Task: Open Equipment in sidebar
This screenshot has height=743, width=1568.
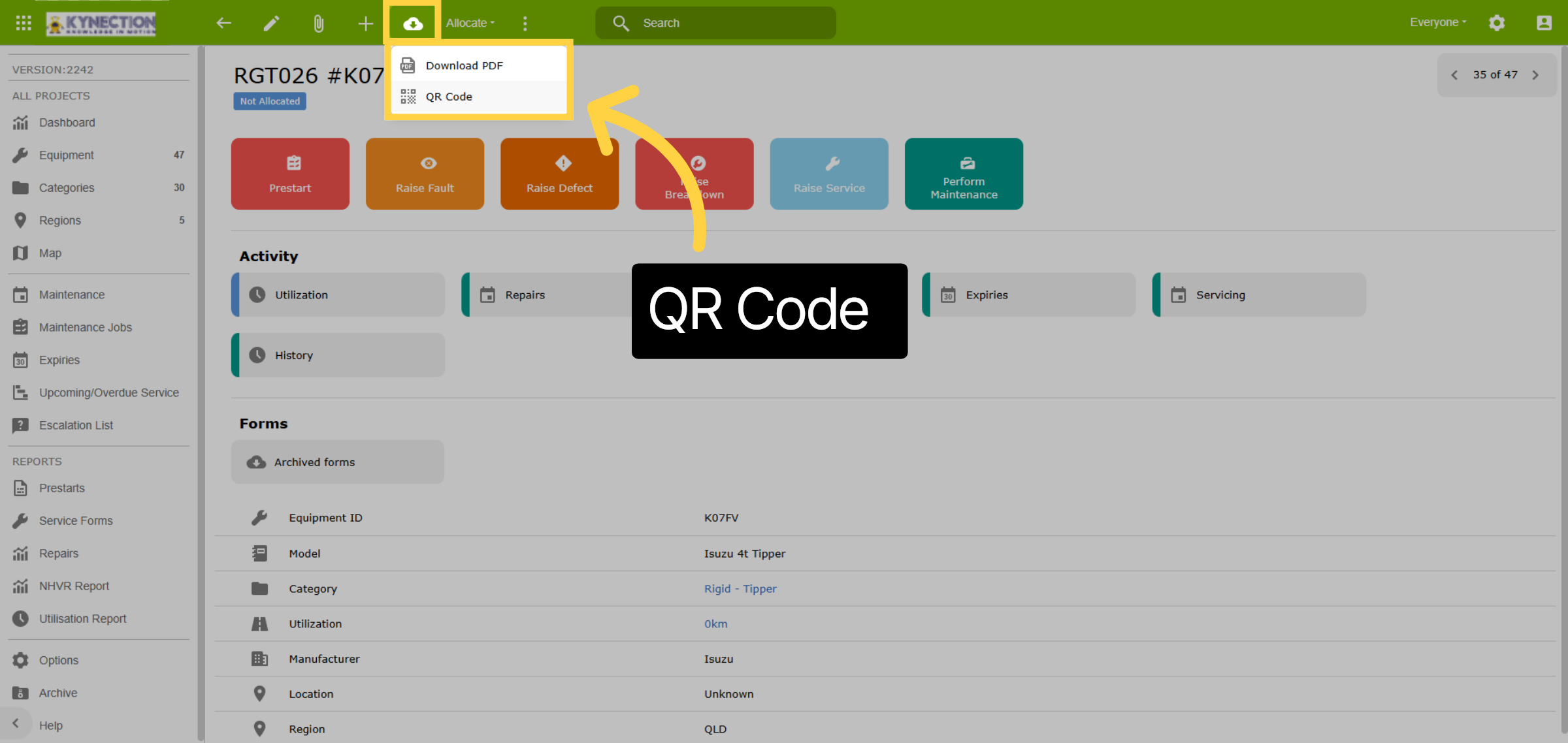Action: click(98, 155)
